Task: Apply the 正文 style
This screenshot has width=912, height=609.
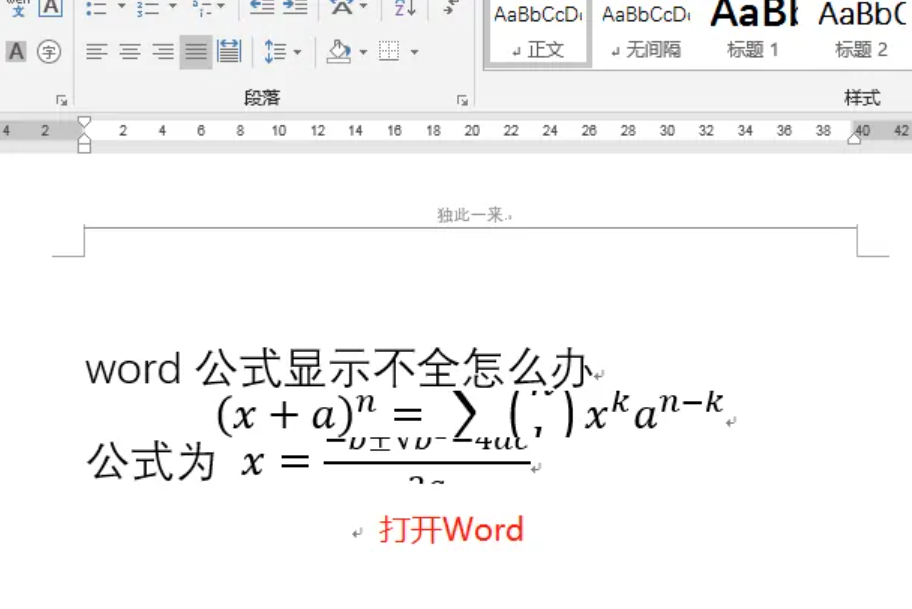Action: point(538,32)
